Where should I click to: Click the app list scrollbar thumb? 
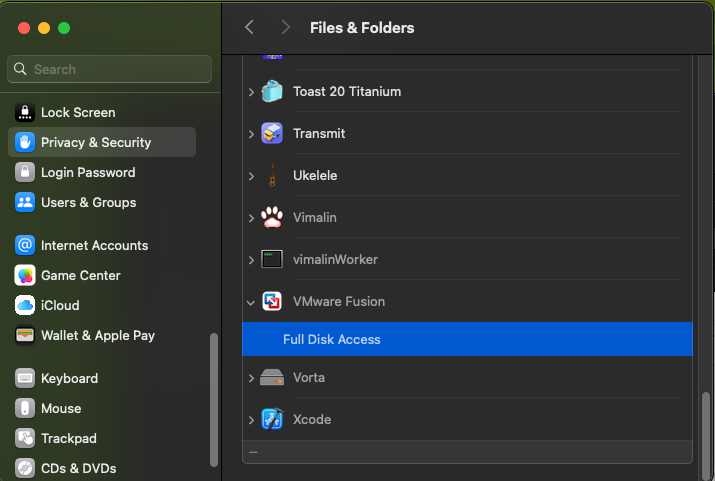(x=706, y=436)
